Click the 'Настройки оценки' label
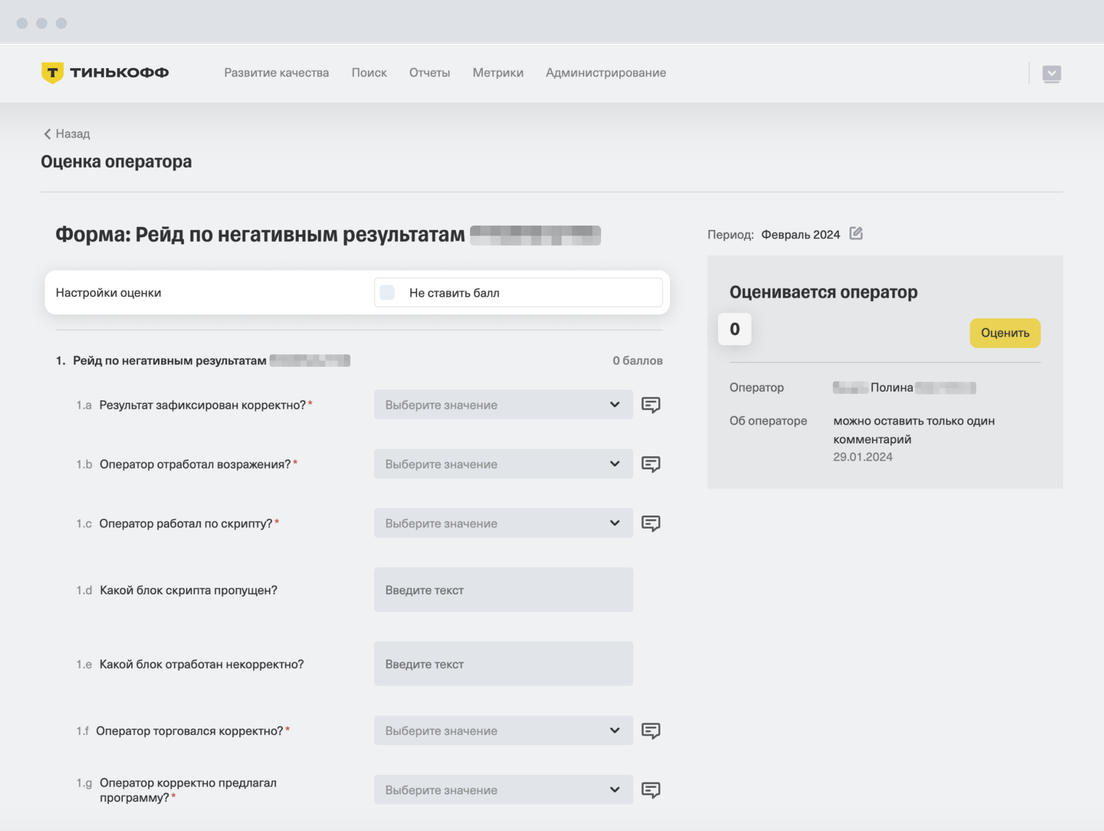Screen dimensions: 1104x831 [x=108, y=292]
